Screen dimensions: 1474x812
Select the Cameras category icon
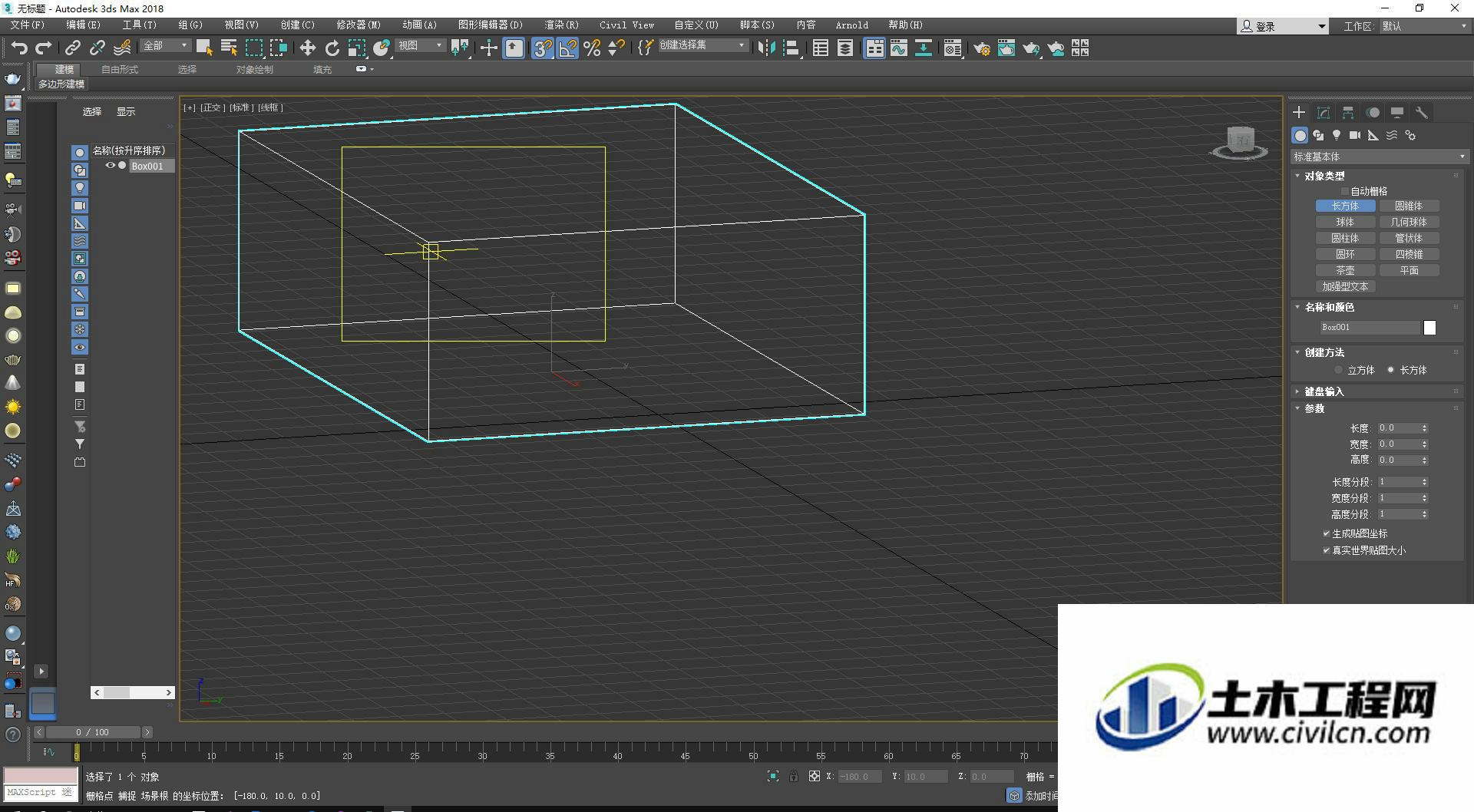[1355, 135]
